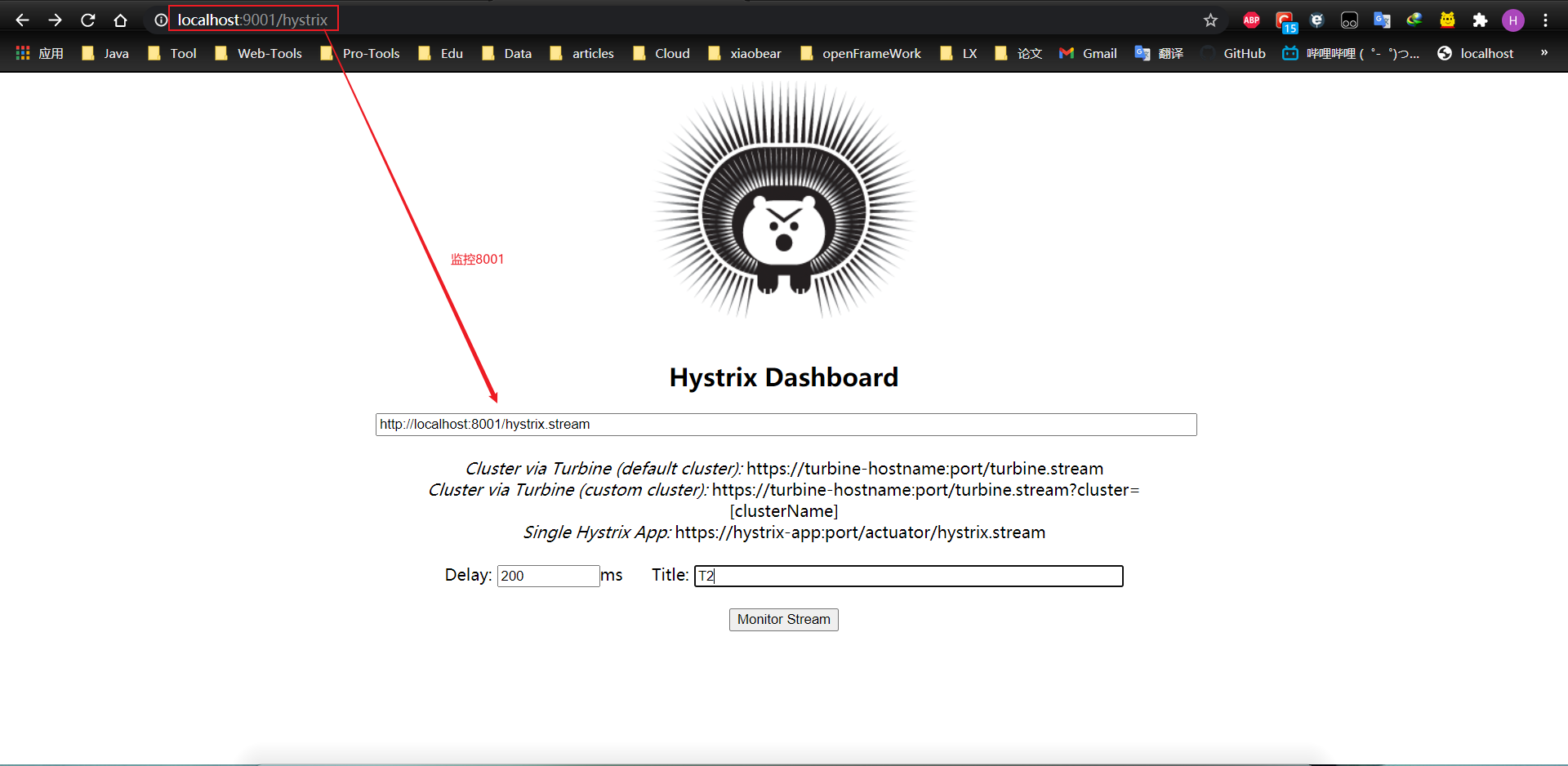Viewport: 1568px width, 766px height.
Task: Click the Hystrix Dashboard heading
Action: point(784,377)
